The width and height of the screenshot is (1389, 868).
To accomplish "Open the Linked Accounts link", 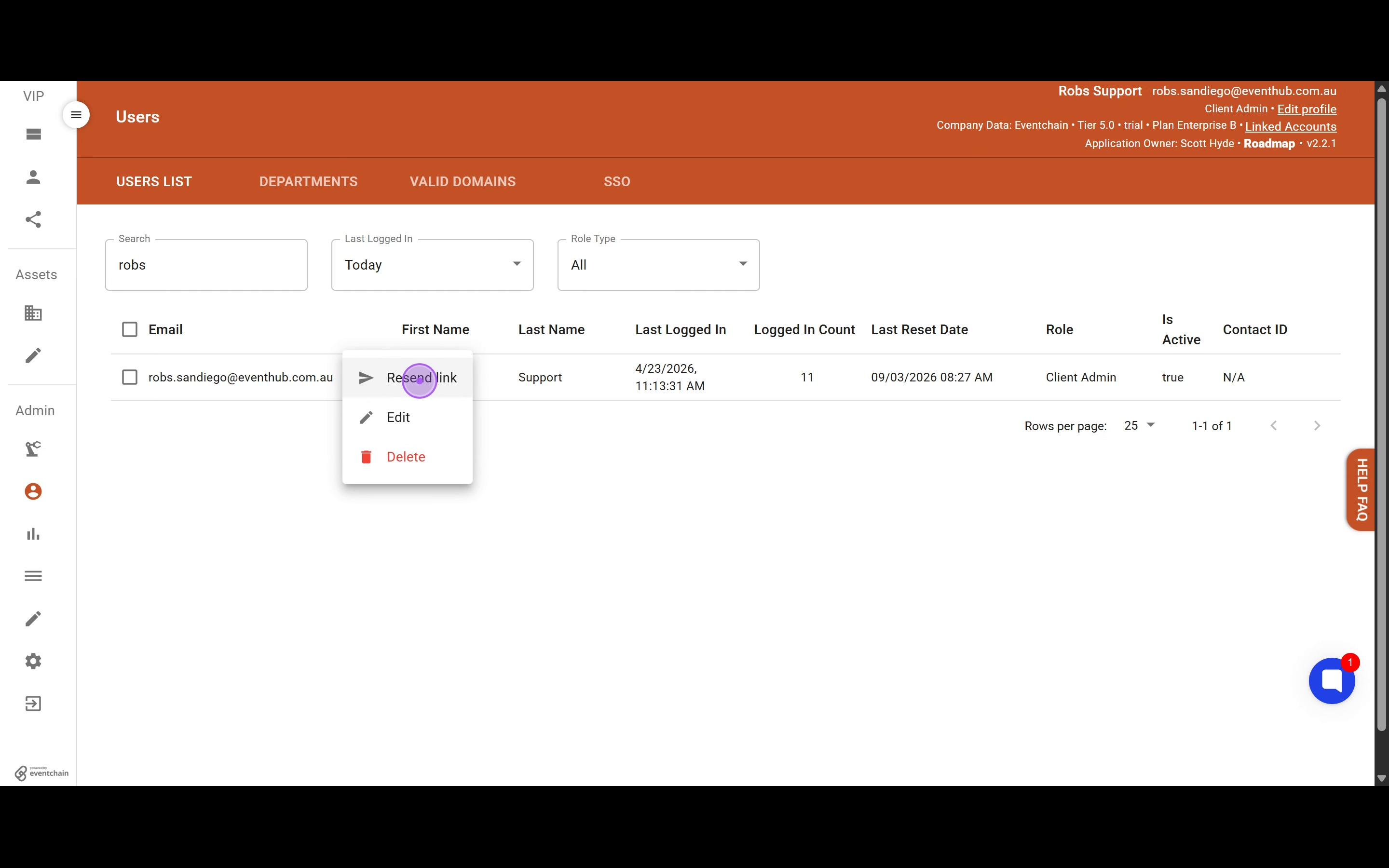I will [1290, 126].
